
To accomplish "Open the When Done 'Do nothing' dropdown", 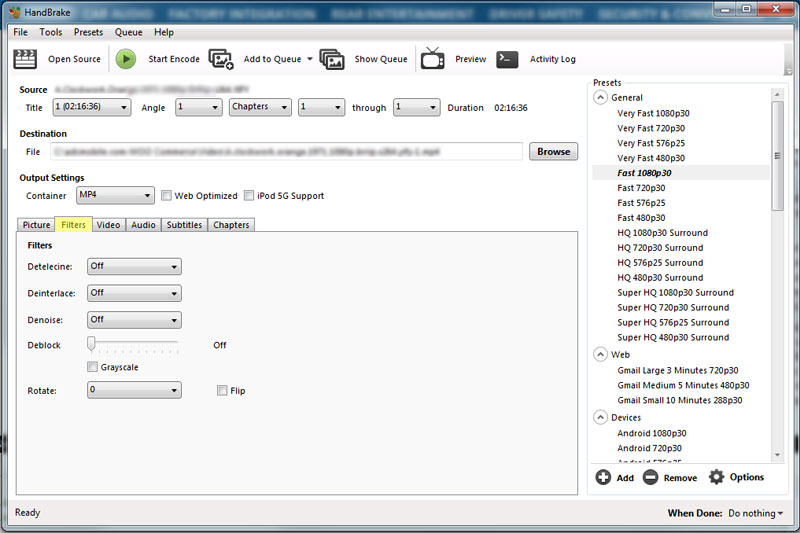I will [756, 513].
